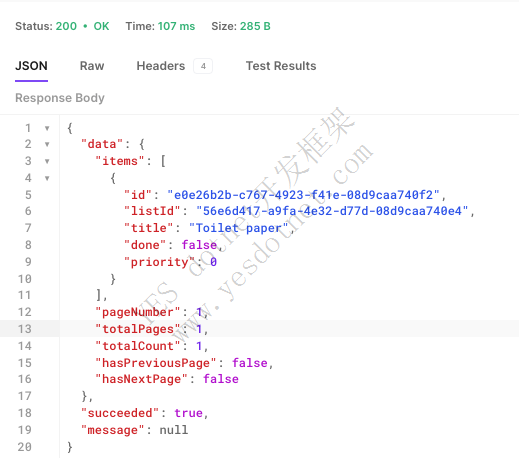Click the "hasNextPage" false value
This screenshot has width=519, height=465.
(x=221, y=379)
